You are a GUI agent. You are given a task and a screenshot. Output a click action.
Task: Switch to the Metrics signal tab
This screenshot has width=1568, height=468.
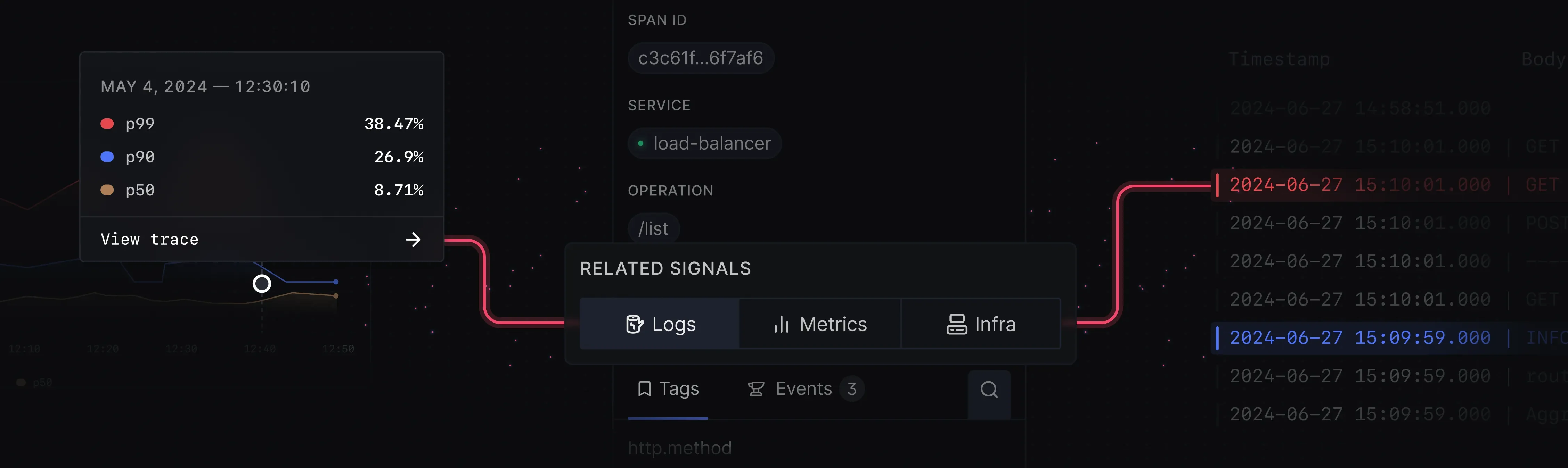(x=820, y=324)
